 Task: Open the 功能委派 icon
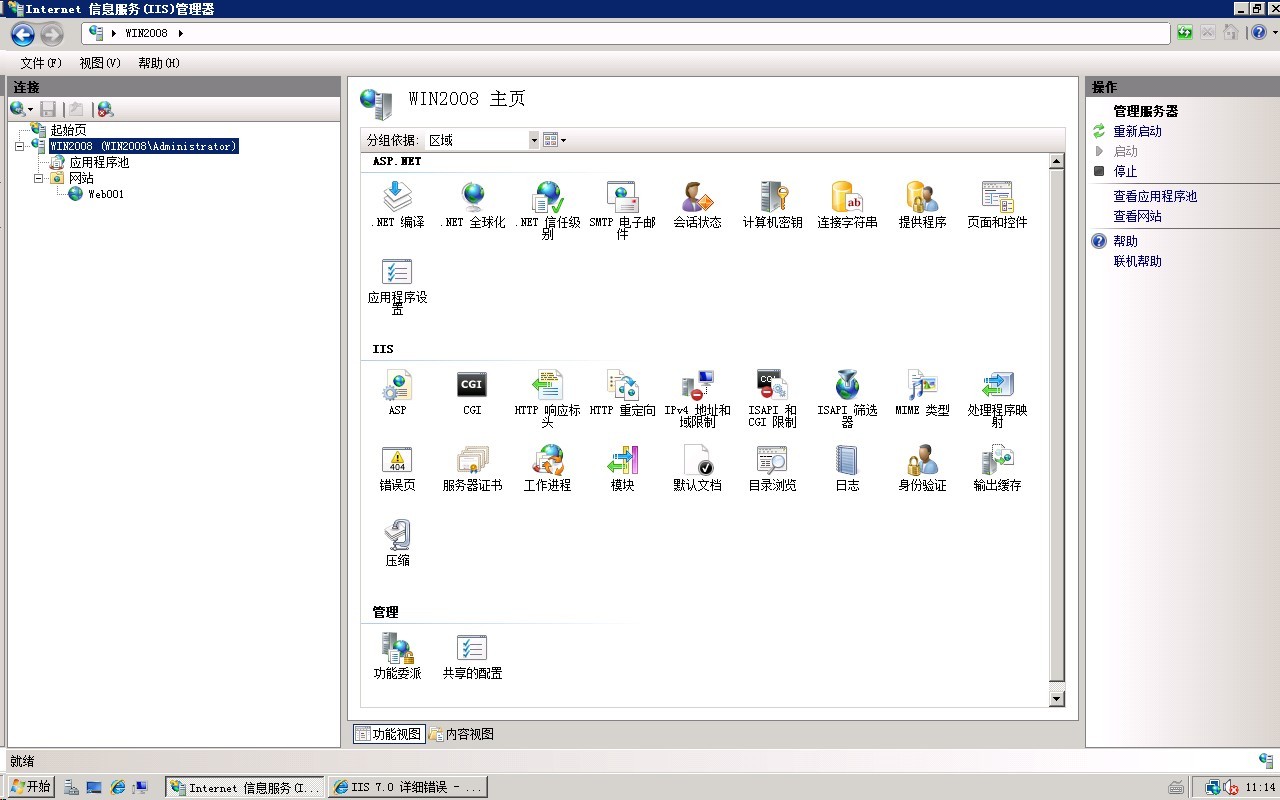397,649
